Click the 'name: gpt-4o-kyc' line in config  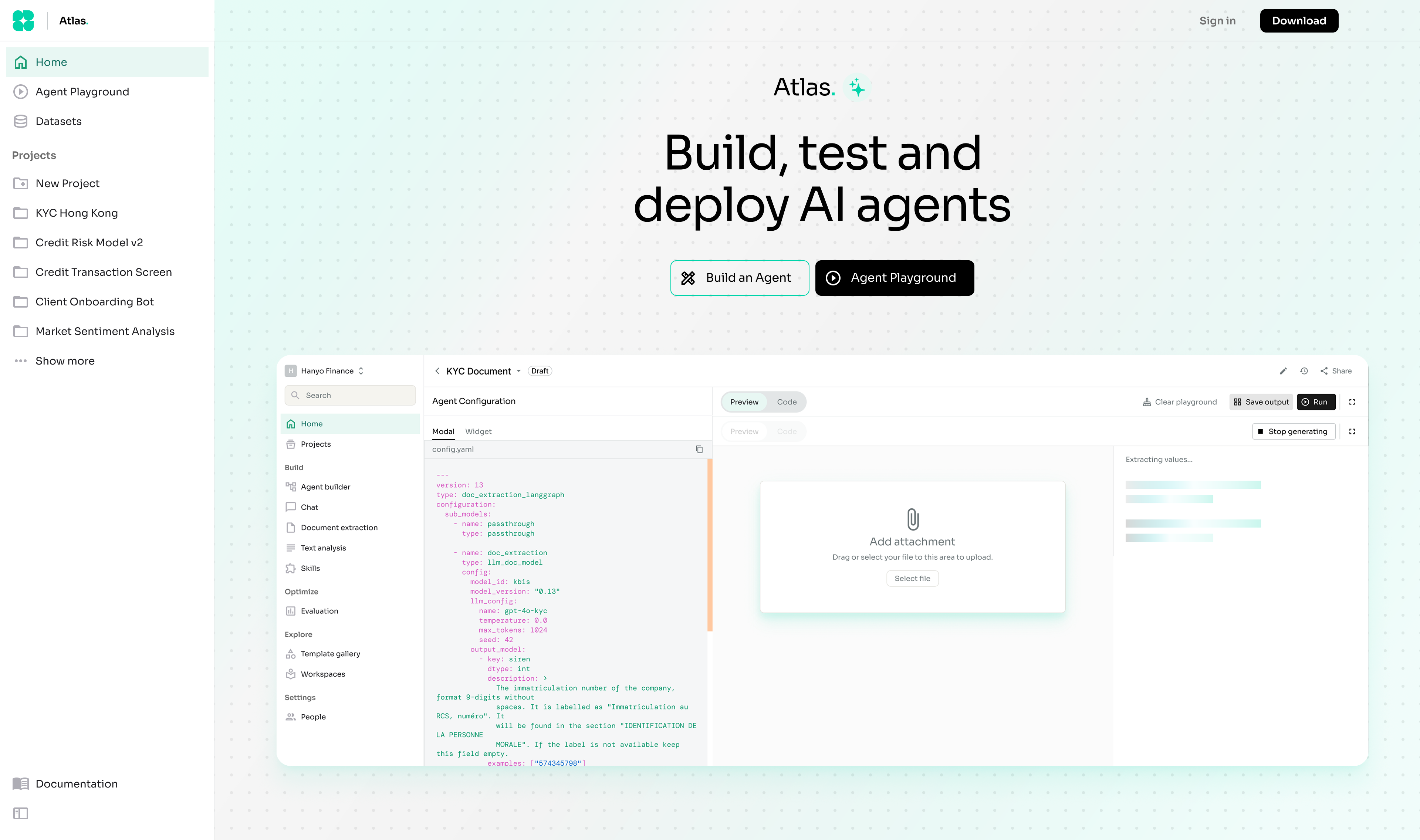[513, 611]
